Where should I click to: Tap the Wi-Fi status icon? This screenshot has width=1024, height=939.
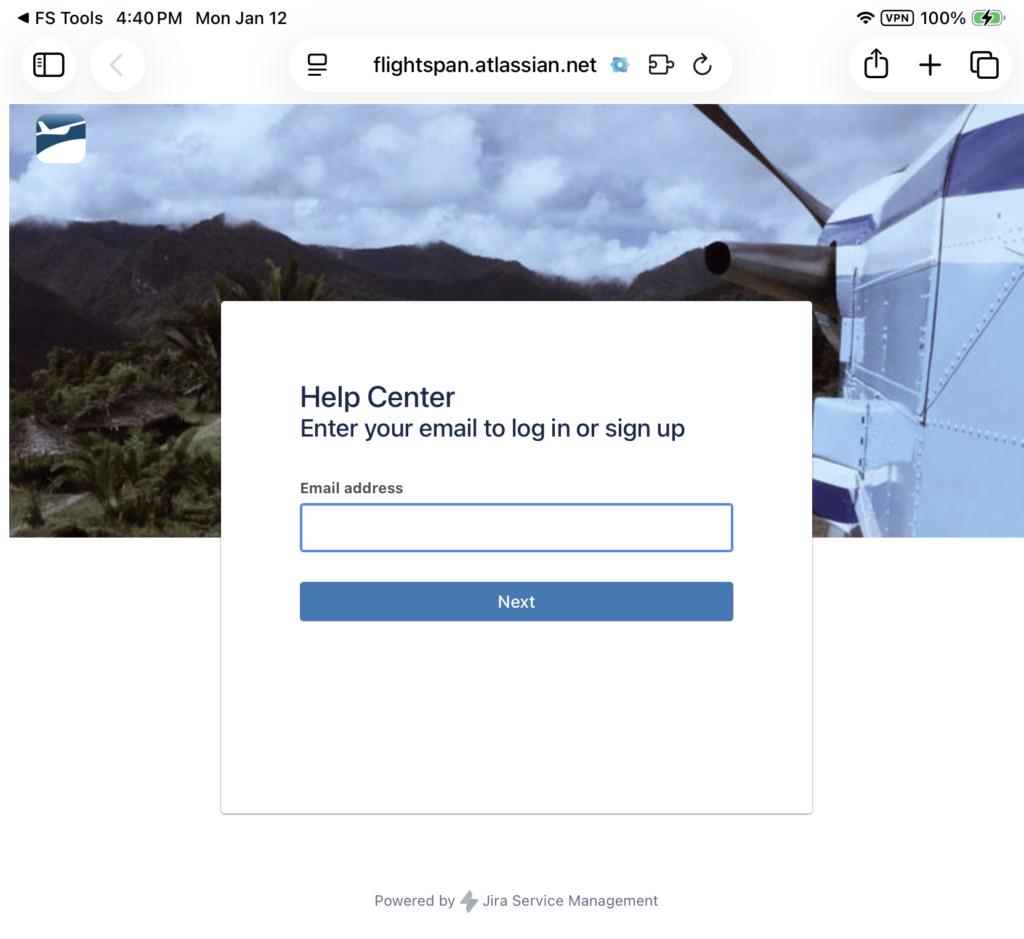pyautogui.click(x=865, y=18)
